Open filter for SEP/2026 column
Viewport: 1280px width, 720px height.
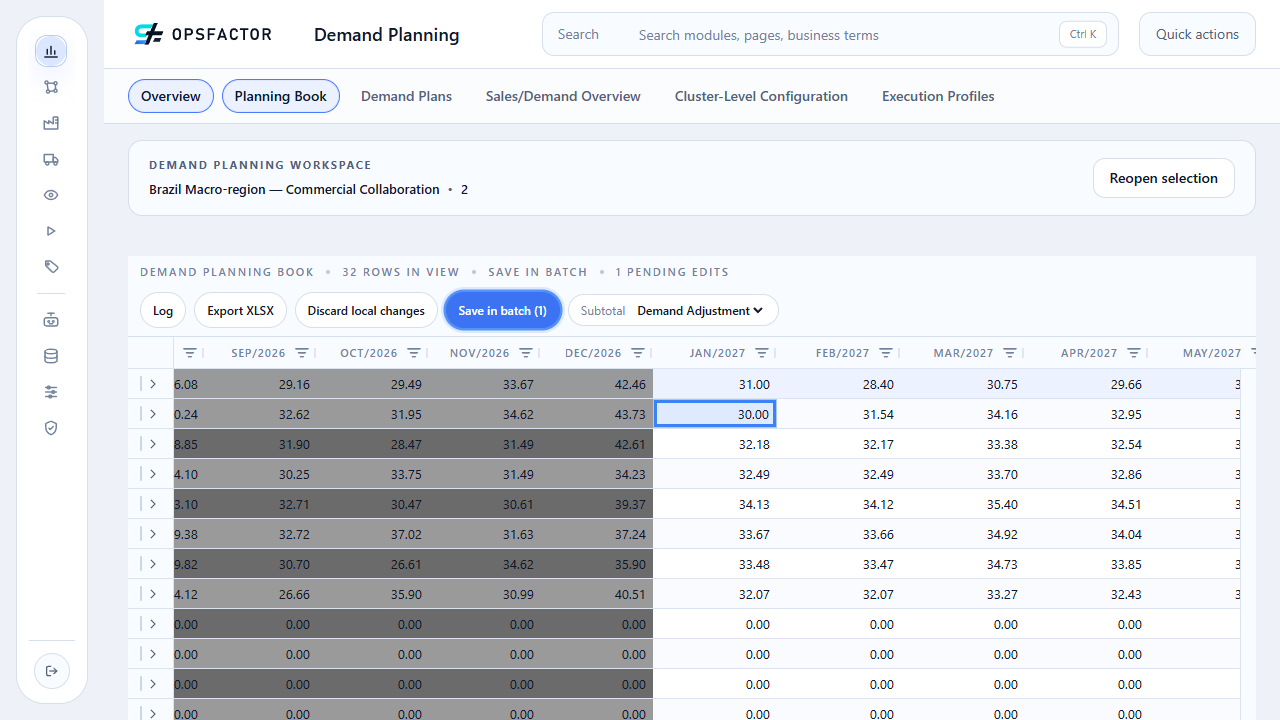point(302,353)
